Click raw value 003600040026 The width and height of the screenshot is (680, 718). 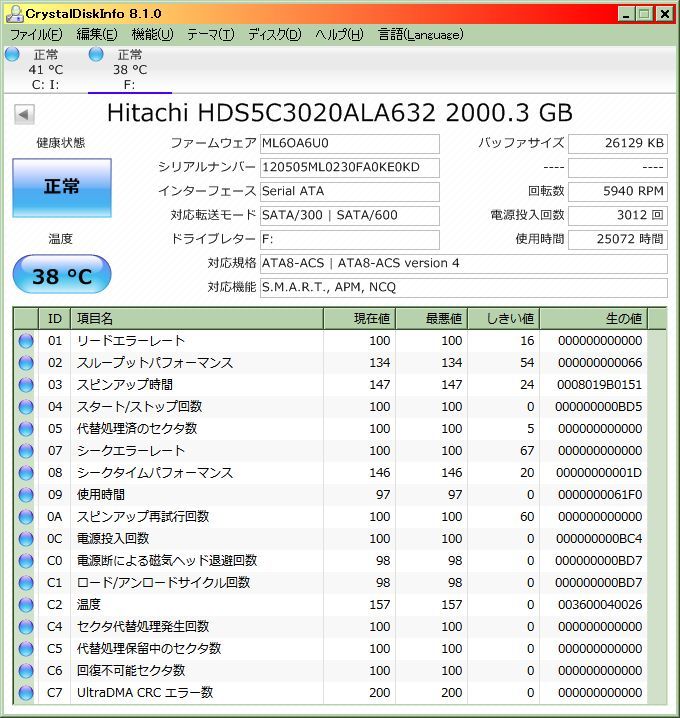[x=600, y=604]
